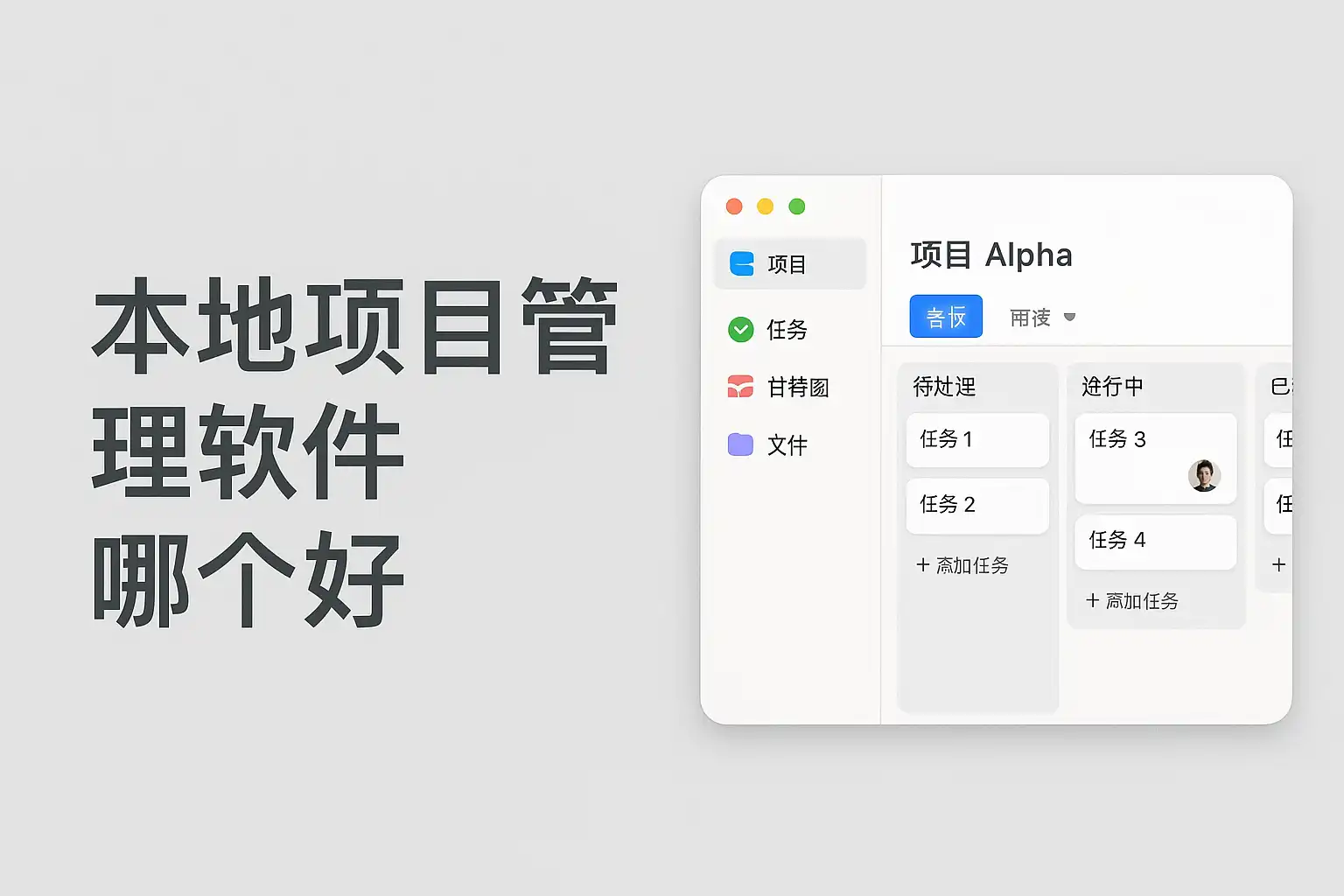Open the 任务 1 card
Viewport: 1344px width, 896px height.
tap(976, 439)
